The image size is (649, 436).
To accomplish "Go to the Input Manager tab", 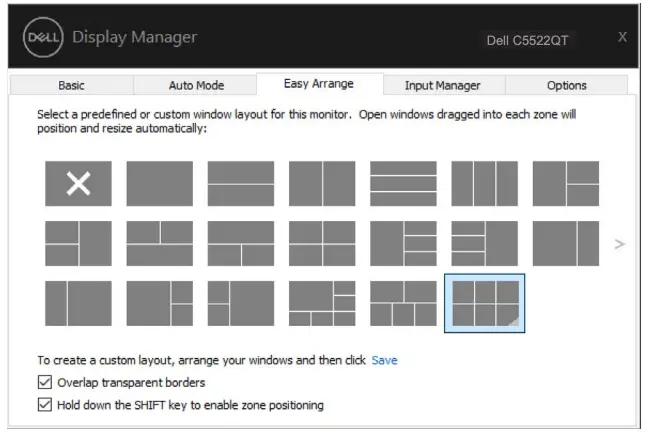I will coord(442,86).
